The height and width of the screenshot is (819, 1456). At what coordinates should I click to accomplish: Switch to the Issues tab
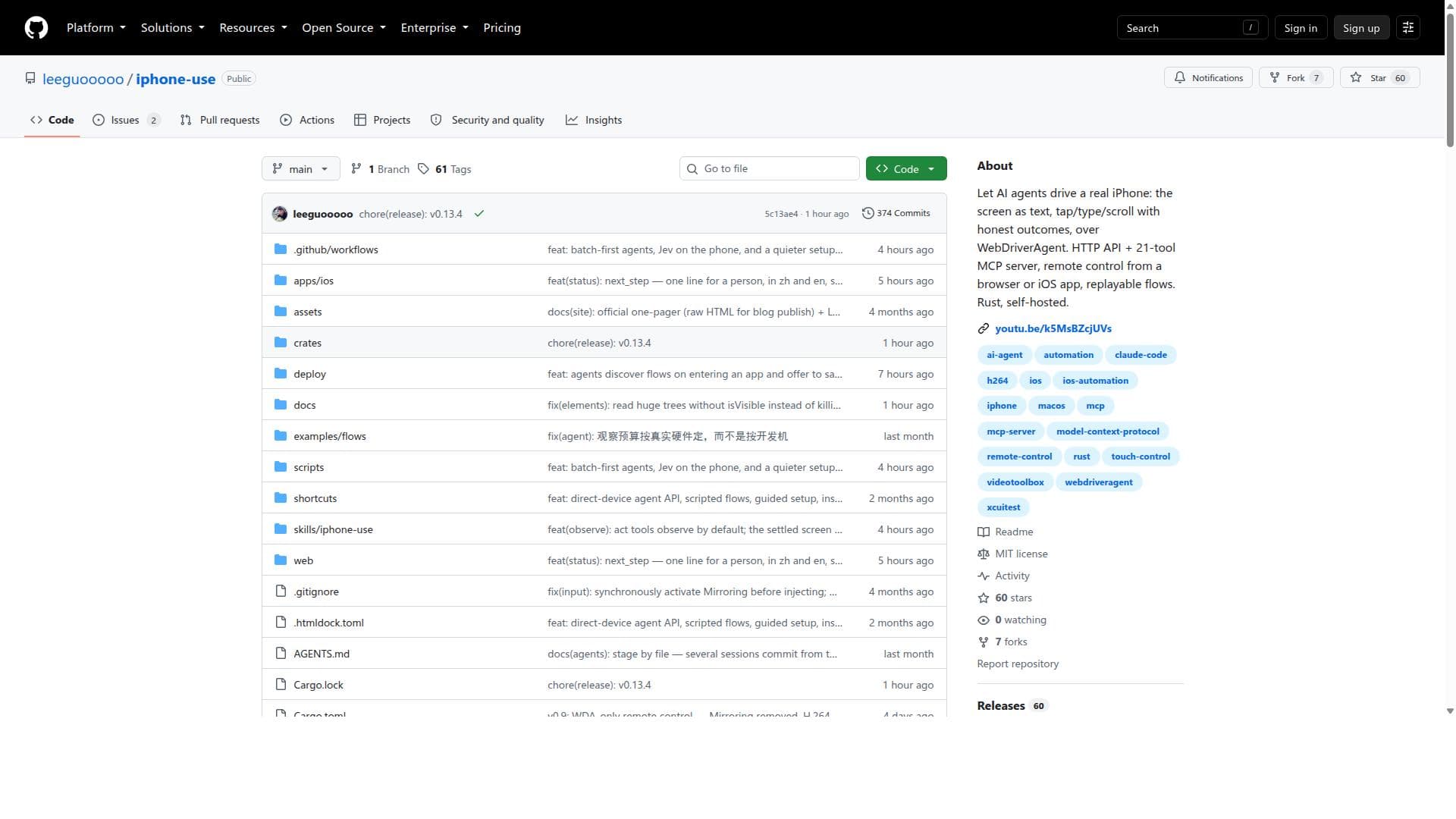tap(126, 121)
